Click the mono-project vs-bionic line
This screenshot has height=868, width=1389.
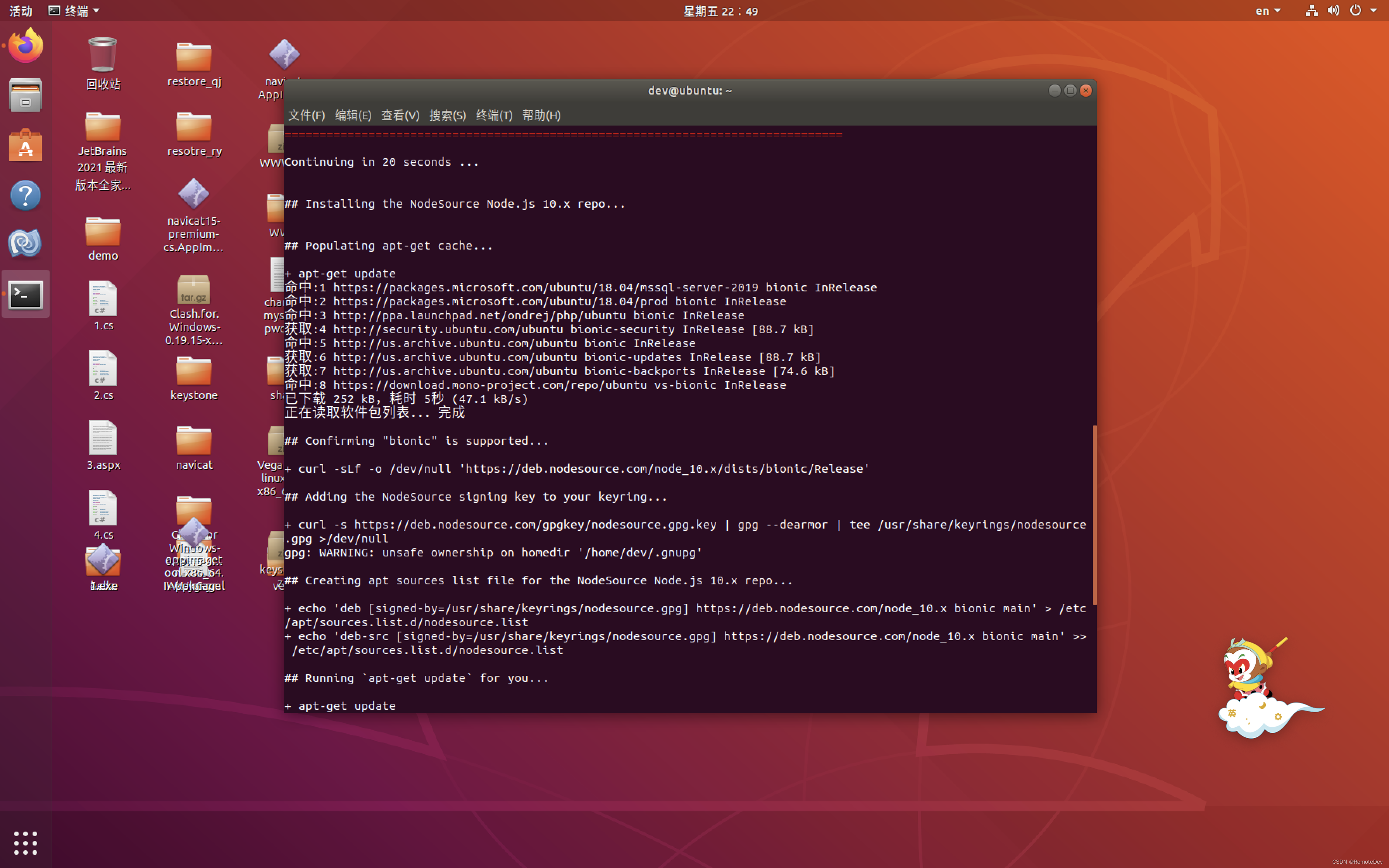point(536,385)
